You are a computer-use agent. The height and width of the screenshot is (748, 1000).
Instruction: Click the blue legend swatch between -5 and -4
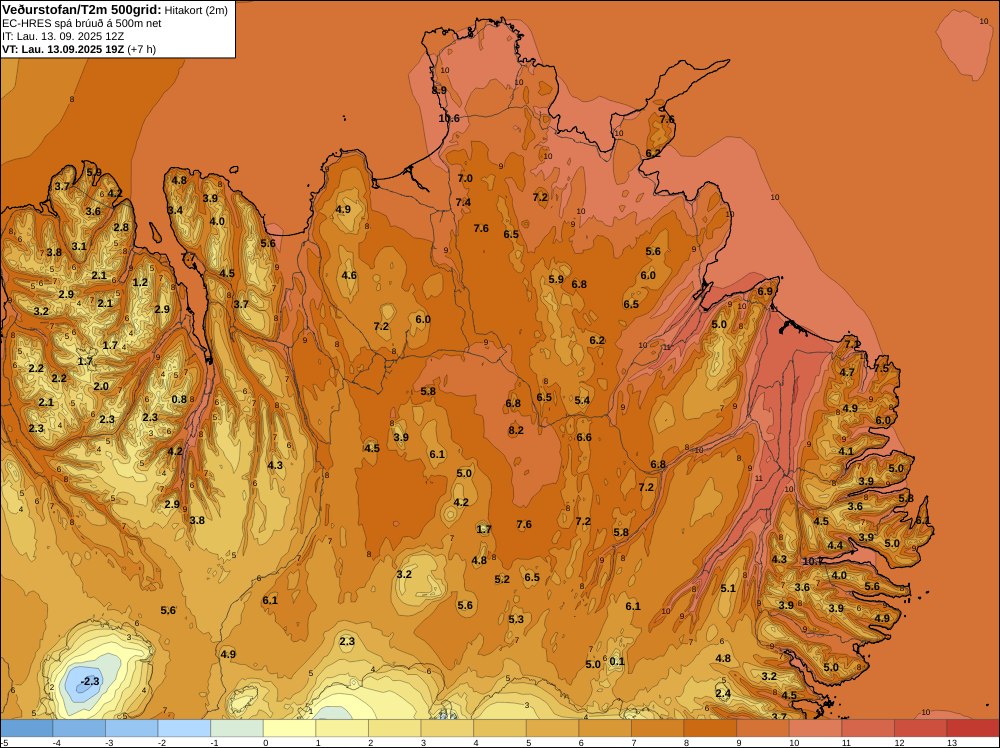27,728
